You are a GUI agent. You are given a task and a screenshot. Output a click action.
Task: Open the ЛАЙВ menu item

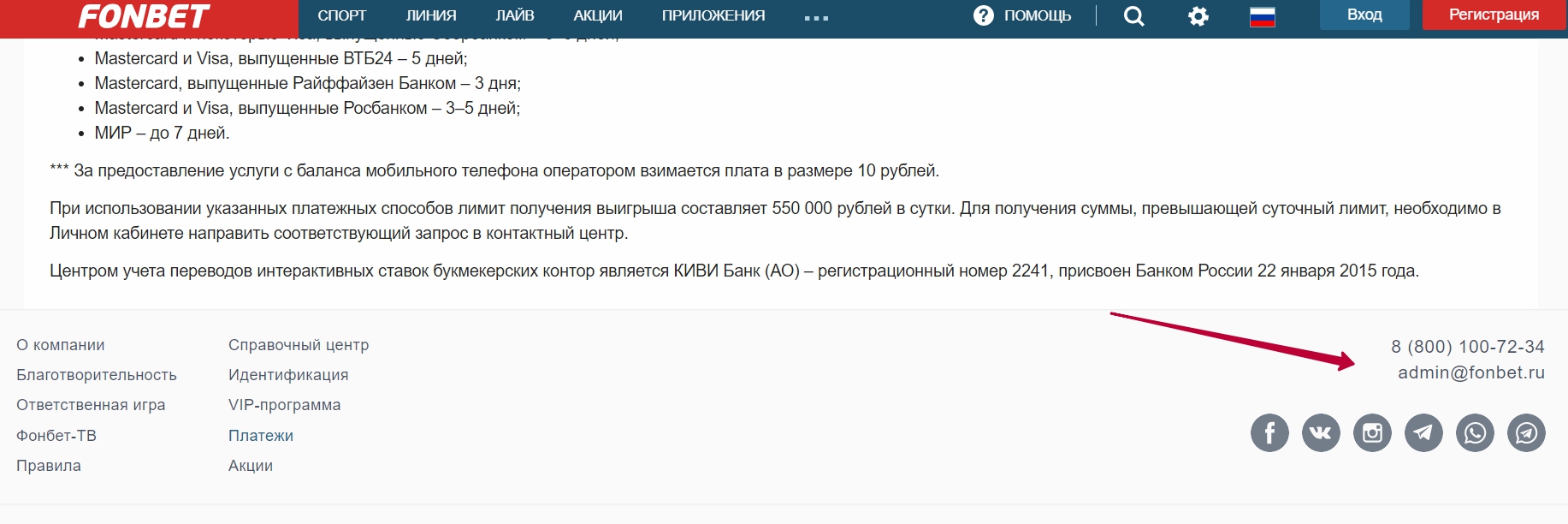[x=515, y=15]
